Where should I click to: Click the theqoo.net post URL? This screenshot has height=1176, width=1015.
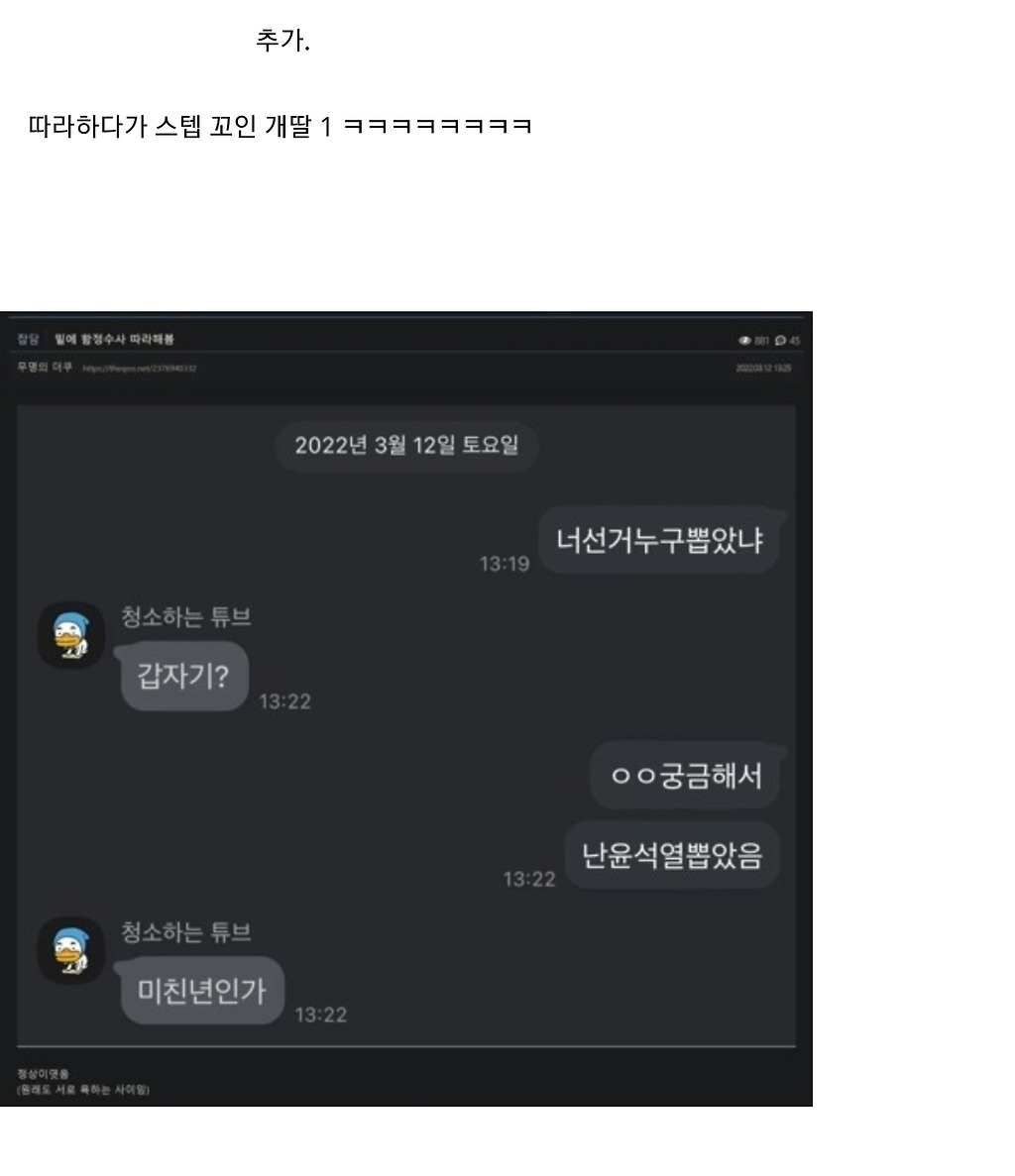pyautogui.click(x=140, y=369)
